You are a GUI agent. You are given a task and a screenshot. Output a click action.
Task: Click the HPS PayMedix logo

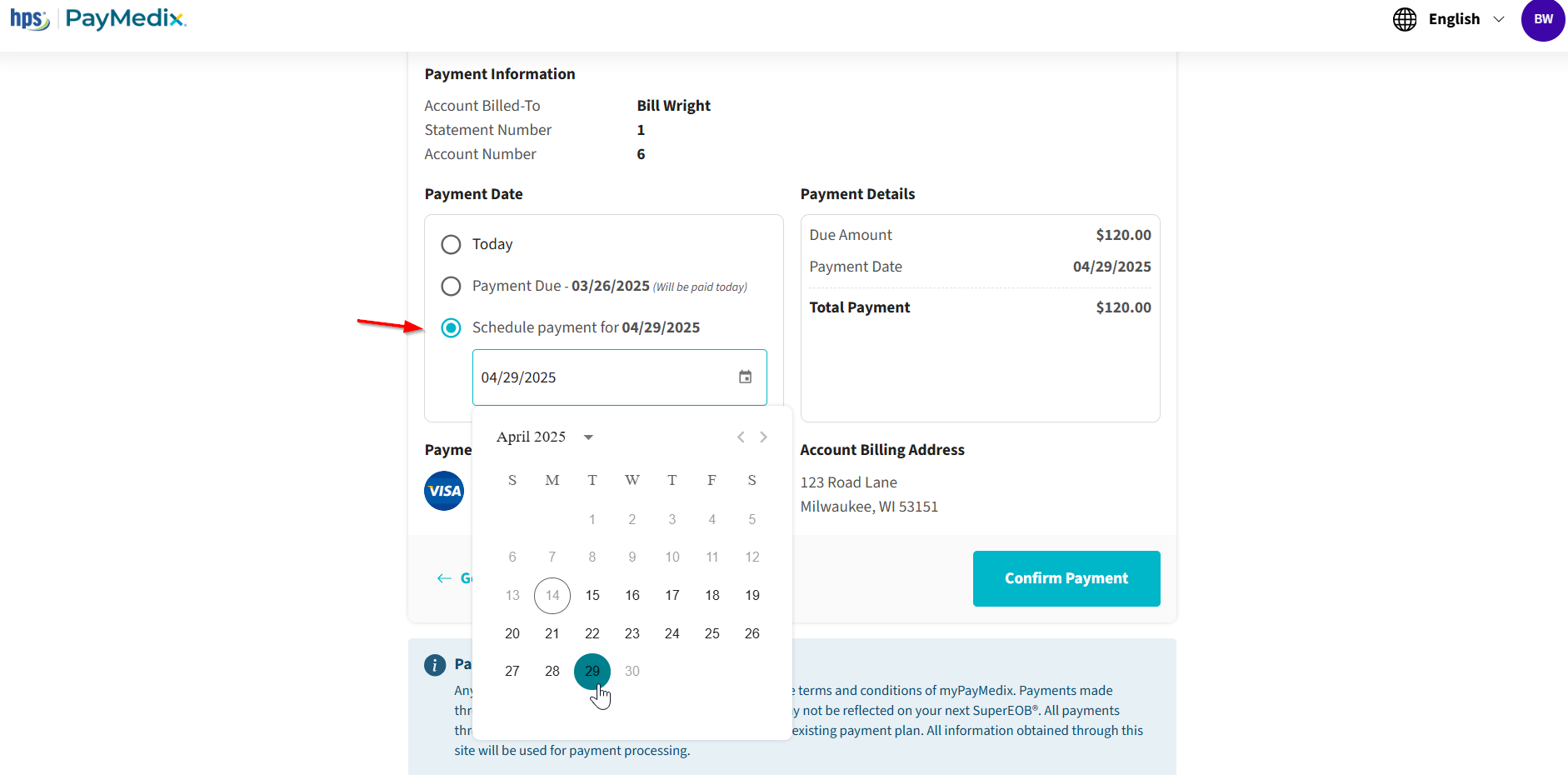tap(98, 18)
